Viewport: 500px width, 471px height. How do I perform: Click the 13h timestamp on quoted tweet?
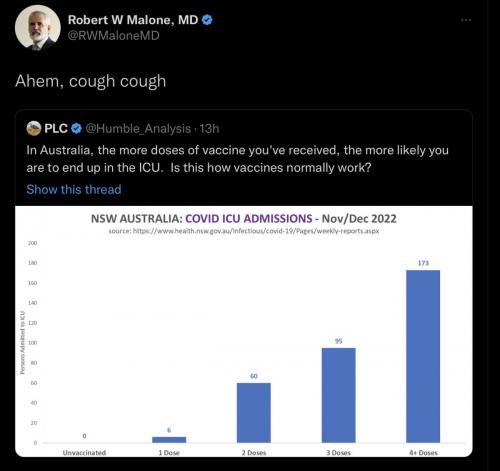click(209, 129)
